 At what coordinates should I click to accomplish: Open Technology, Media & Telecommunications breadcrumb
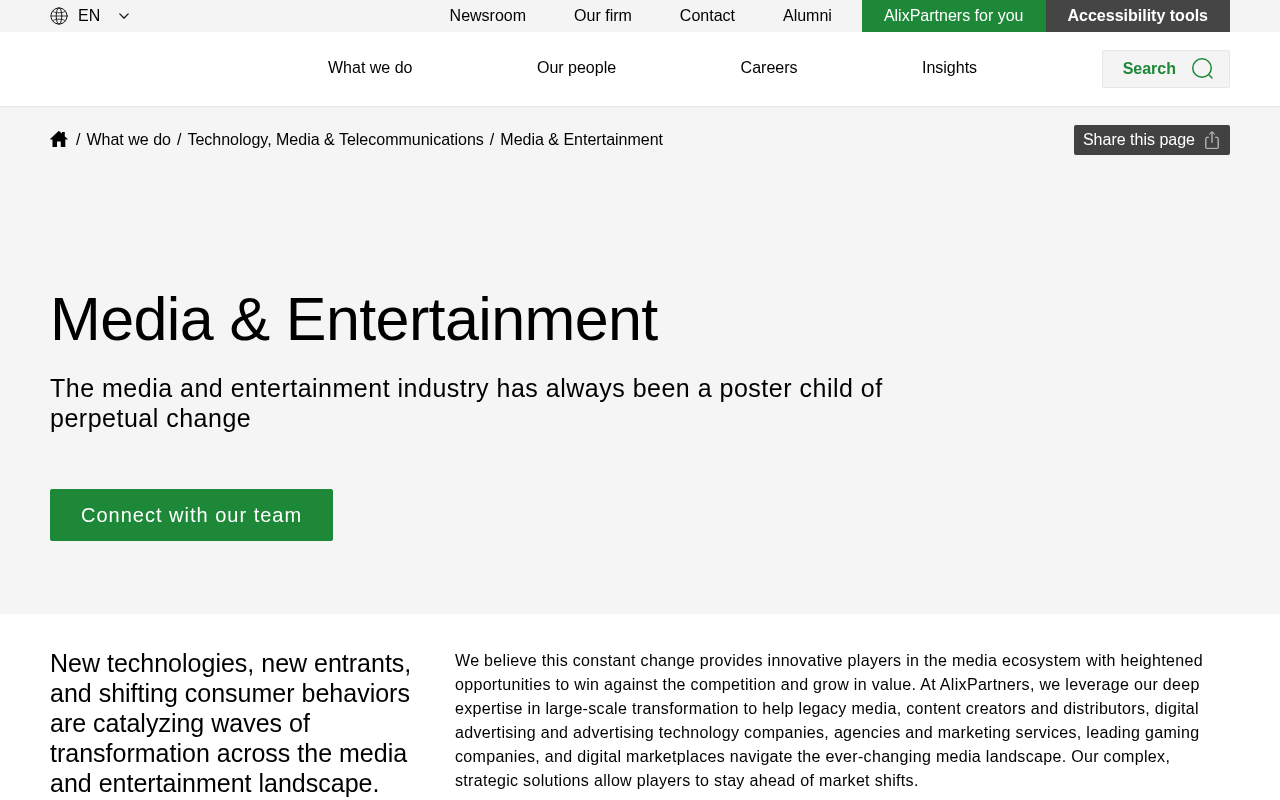[x=335, y=140]
